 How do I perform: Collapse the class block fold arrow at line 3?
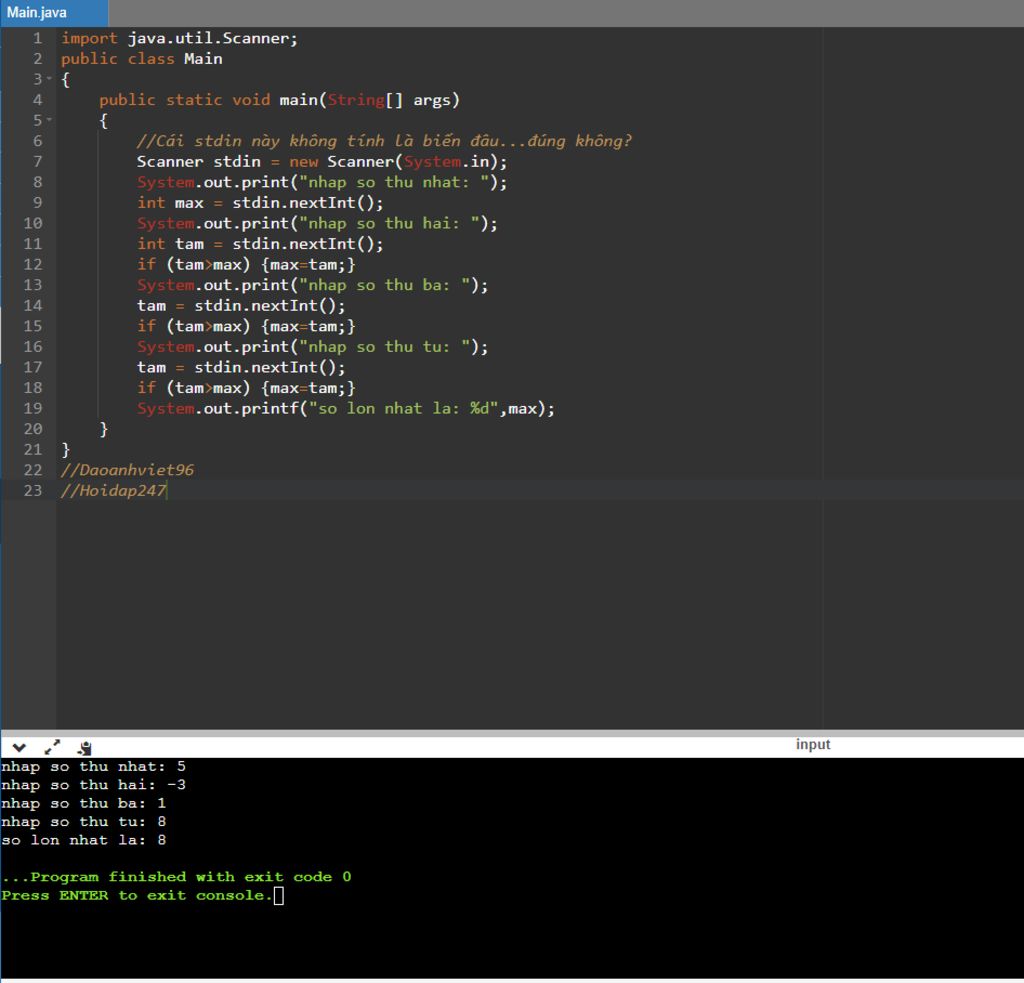coord(49,79)
